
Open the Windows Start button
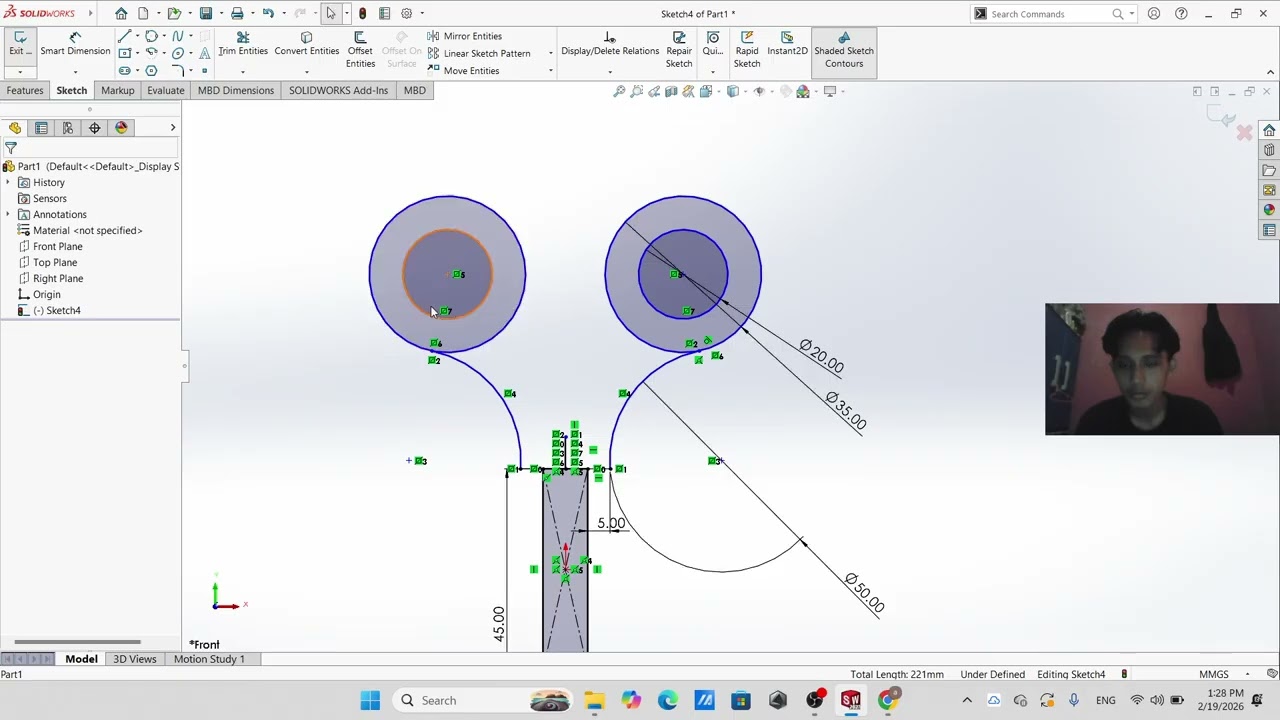370,700
